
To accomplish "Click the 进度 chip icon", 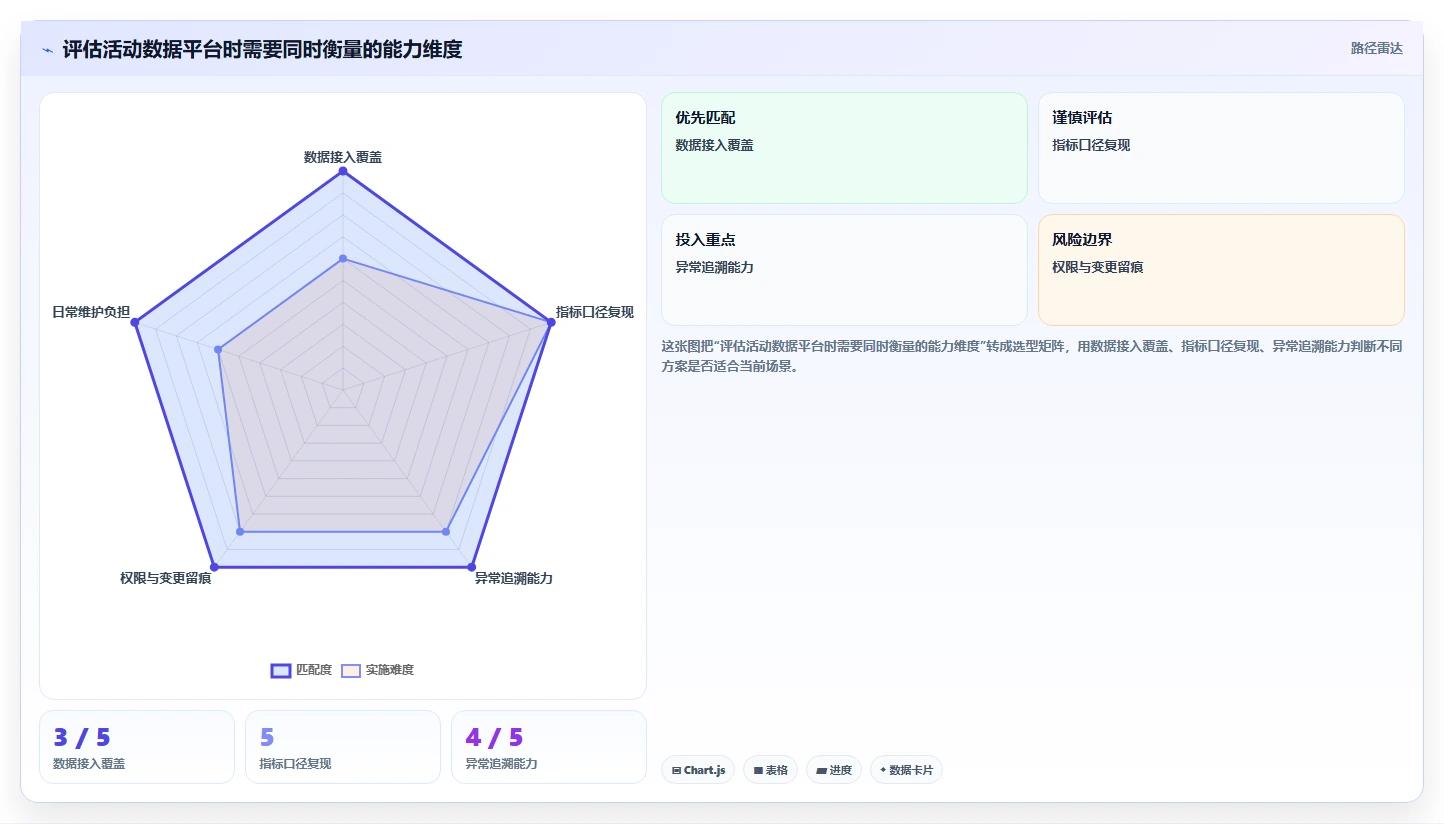I will pos(821,770).
